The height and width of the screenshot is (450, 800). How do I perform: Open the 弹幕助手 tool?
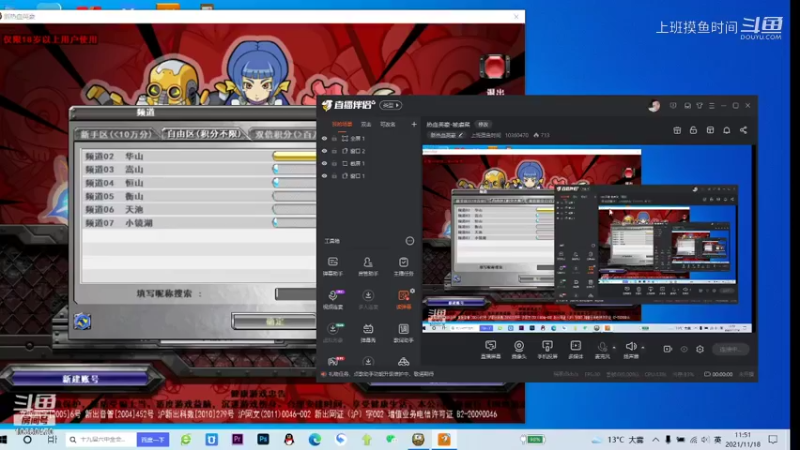click(x=333, y=266)
